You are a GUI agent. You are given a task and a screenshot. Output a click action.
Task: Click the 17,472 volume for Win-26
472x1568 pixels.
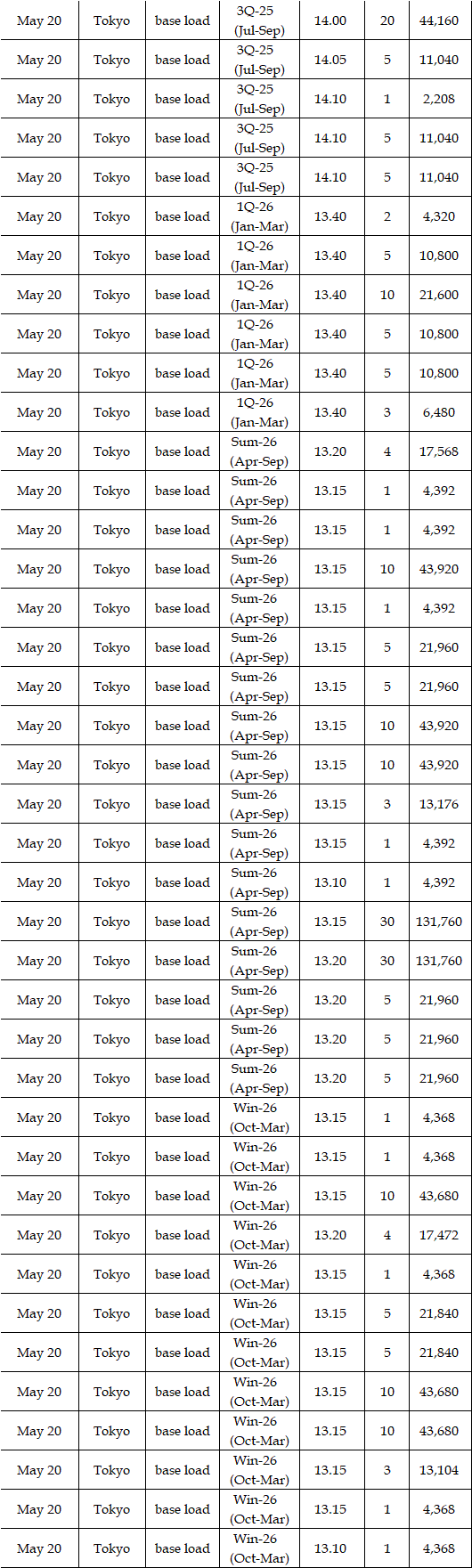[x=439, y=1235]
